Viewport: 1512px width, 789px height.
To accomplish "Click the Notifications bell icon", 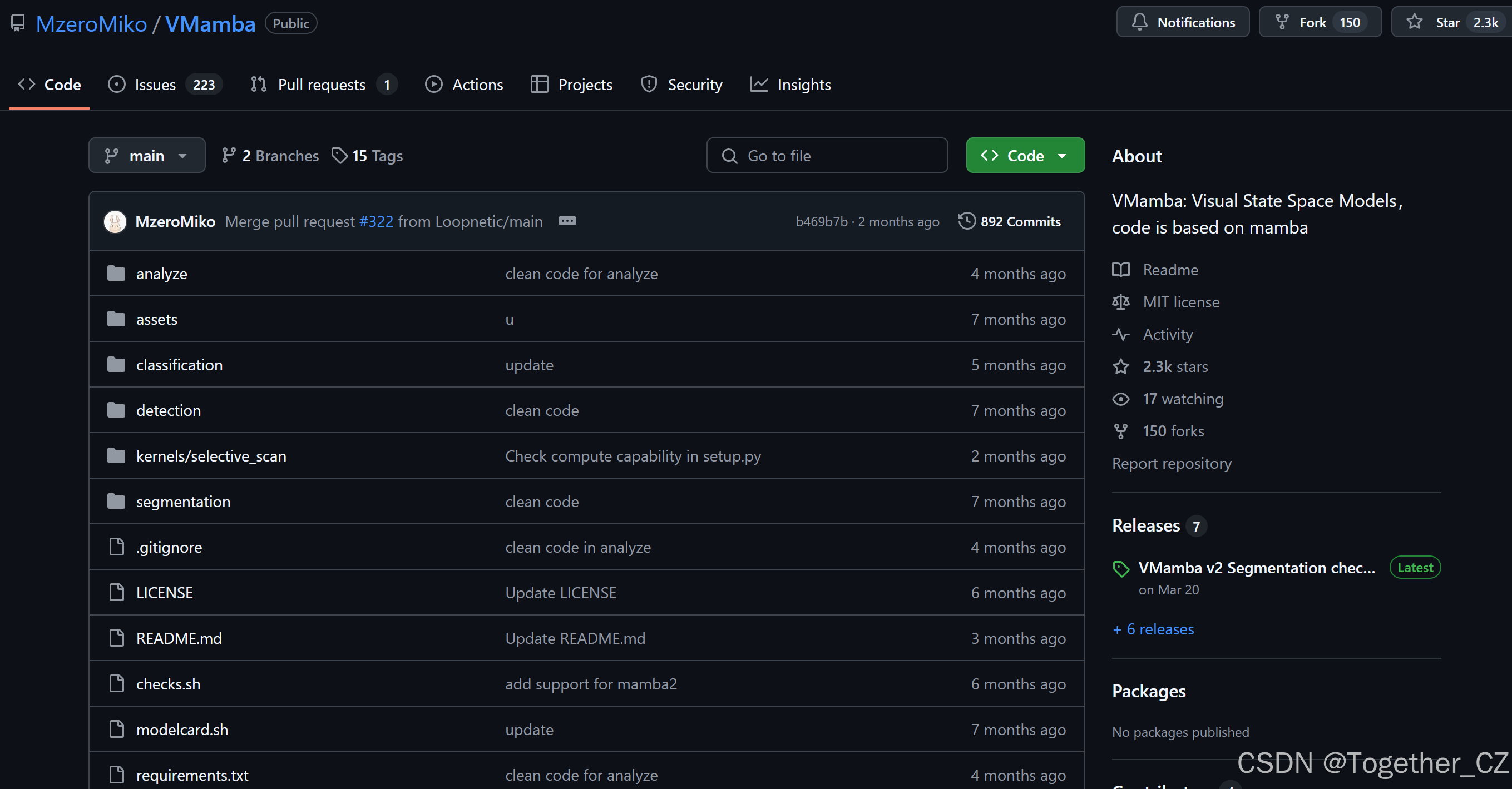I will click(1139, 22).
